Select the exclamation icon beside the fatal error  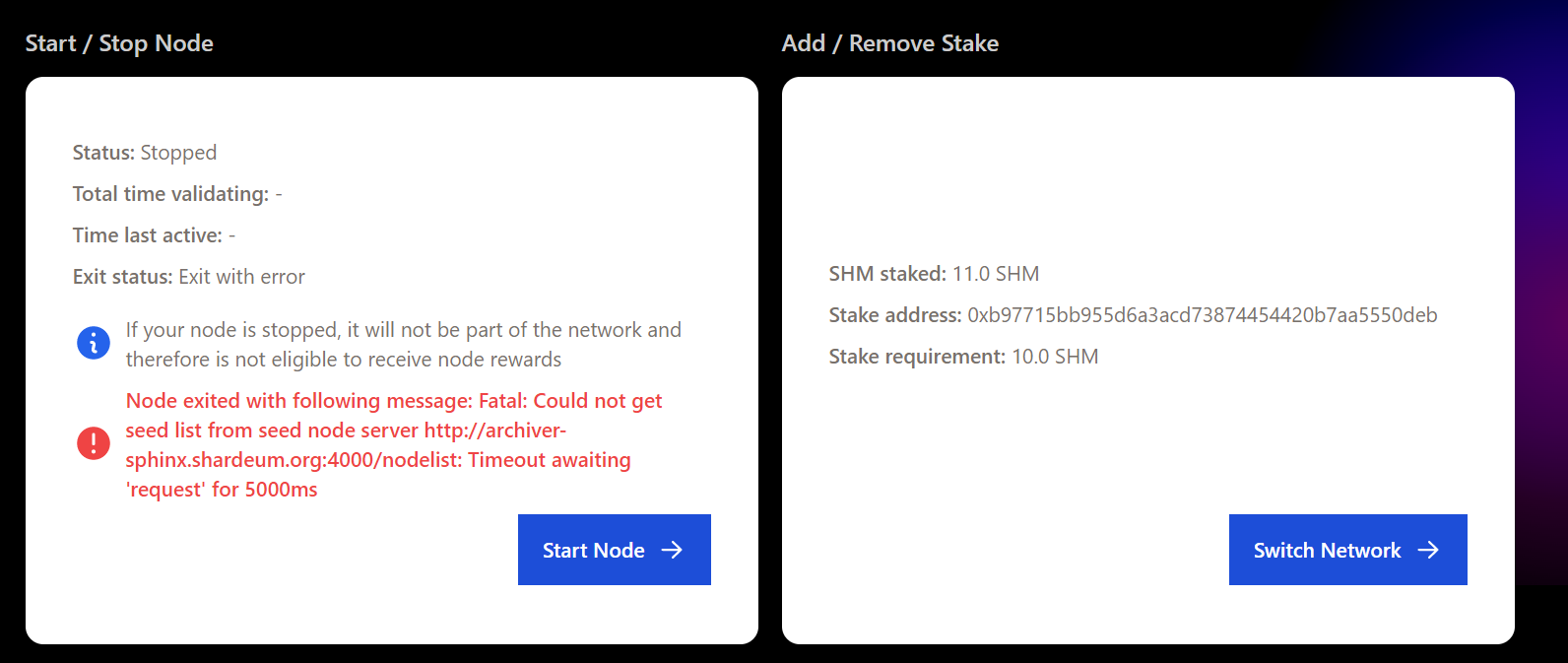coord(94,443)
